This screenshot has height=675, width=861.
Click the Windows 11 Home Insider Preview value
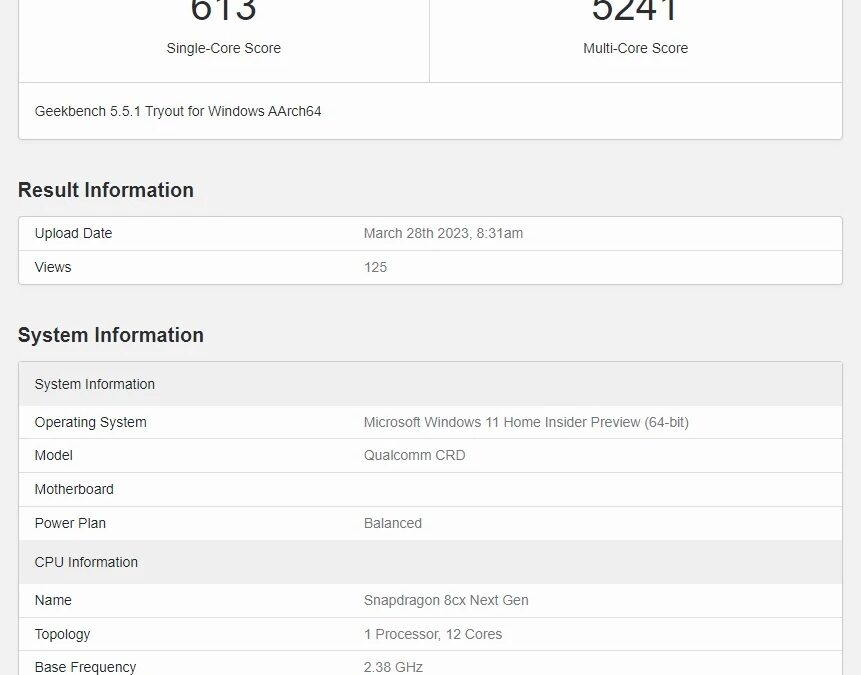pos(526,422)
